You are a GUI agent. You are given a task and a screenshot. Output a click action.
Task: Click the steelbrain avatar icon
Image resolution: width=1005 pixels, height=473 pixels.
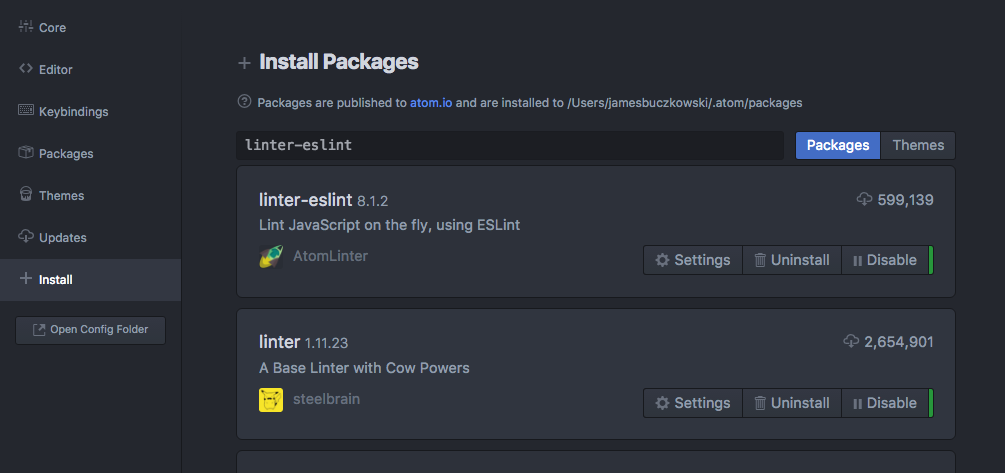(270, 400)
